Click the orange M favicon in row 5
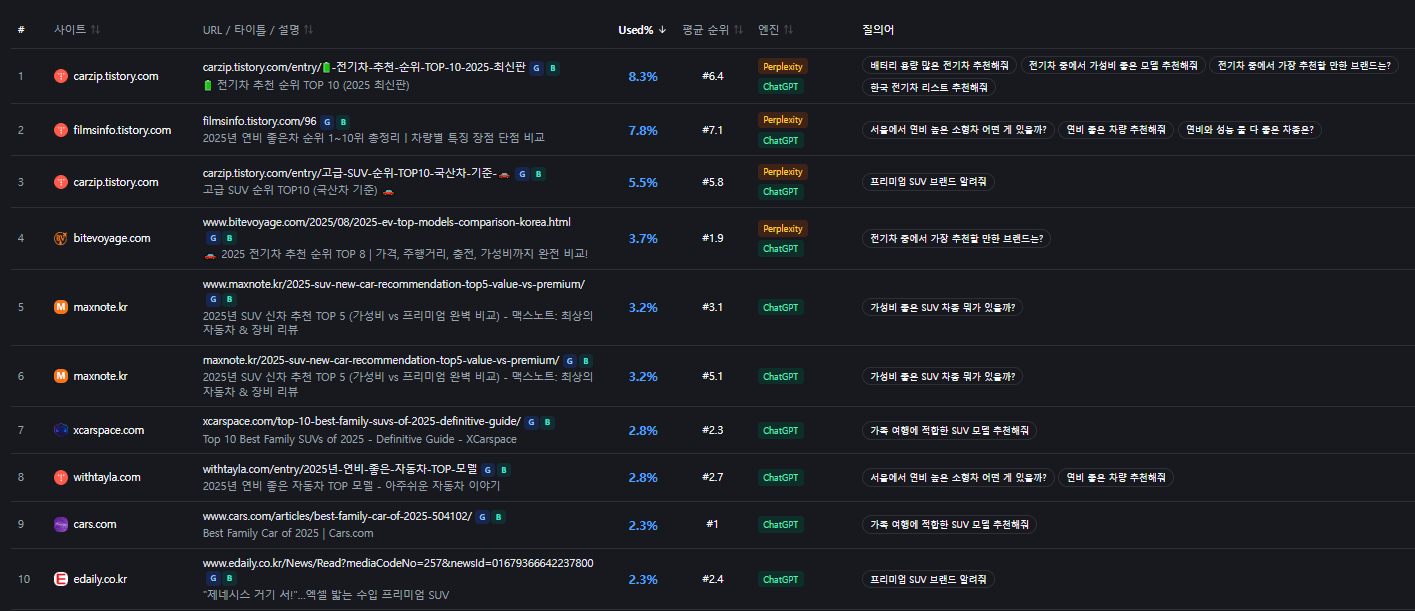The height and width of the screenshot is (611, 1415). [61, 307]
